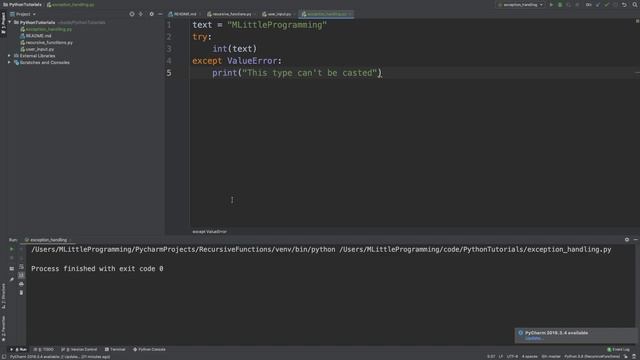The width and height of the screenshot is (640, 360).
Task: Click the info icon in update notification
Action: (520, 333)
